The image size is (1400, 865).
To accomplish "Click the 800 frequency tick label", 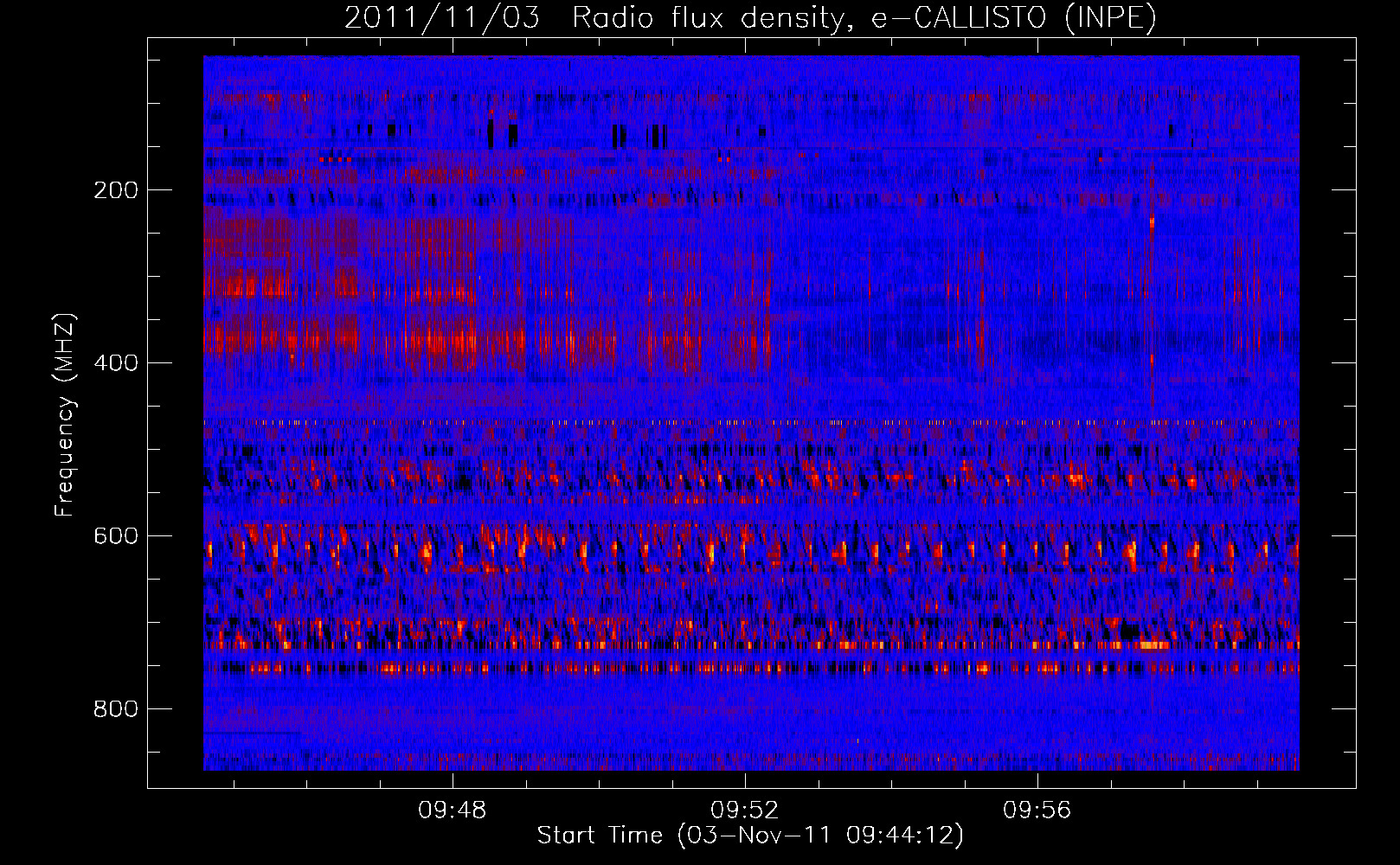I will click(x=116, y=709).
